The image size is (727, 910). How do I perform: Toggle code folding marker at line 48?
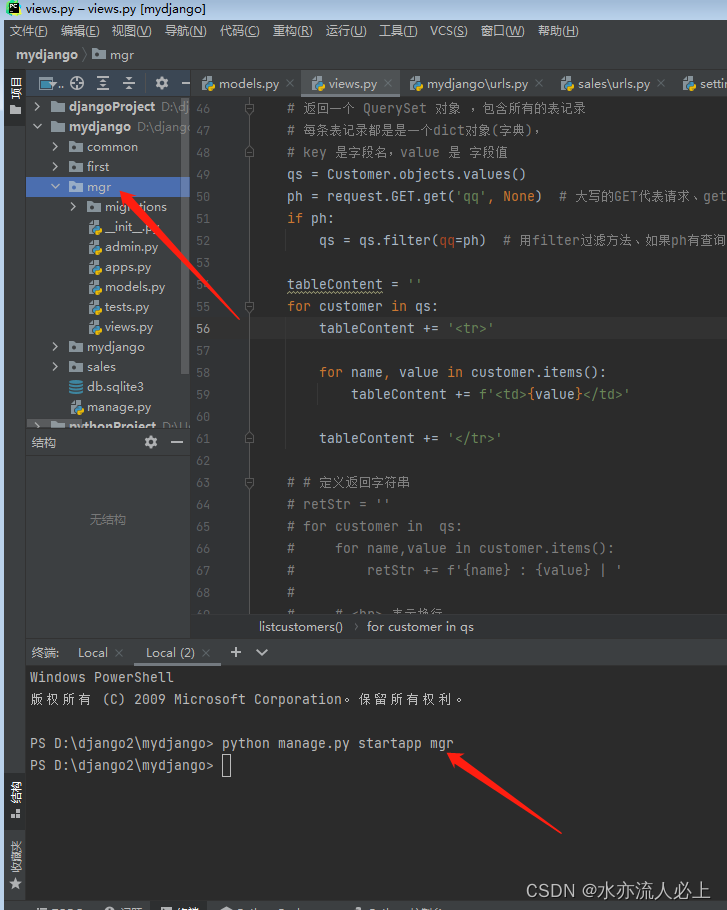pyautogui.click(x=249, y=152)
